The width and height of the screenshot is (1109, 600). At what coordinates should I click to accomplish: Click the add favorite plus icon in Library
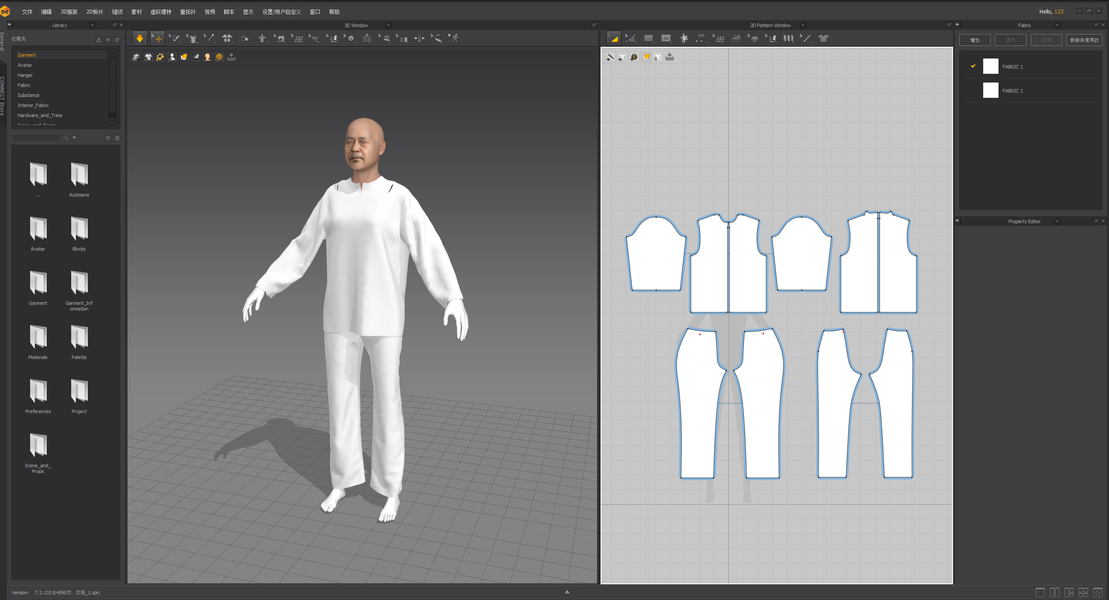108,40
